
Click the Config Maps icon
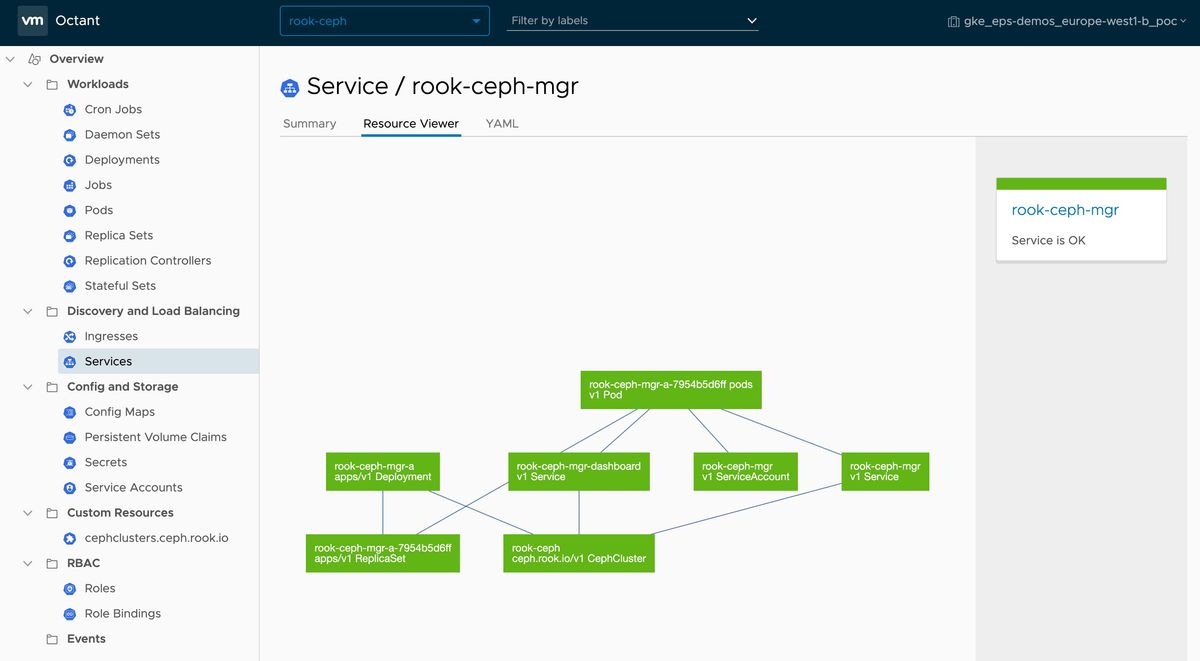[70, 412]
